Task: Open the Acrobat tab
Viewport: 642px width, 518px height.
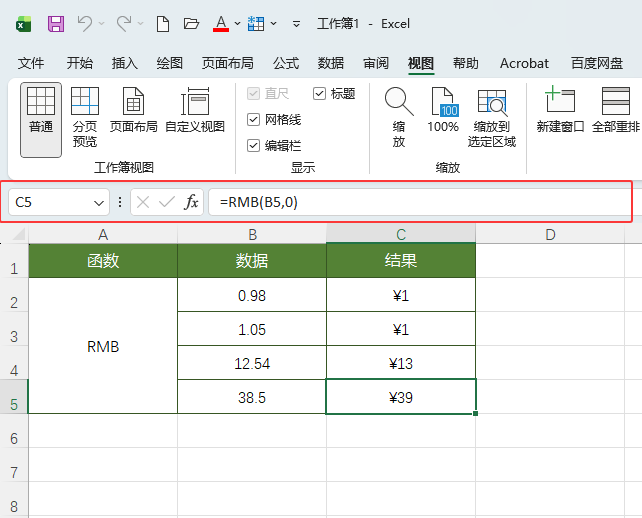Action: tap(524, 63)
